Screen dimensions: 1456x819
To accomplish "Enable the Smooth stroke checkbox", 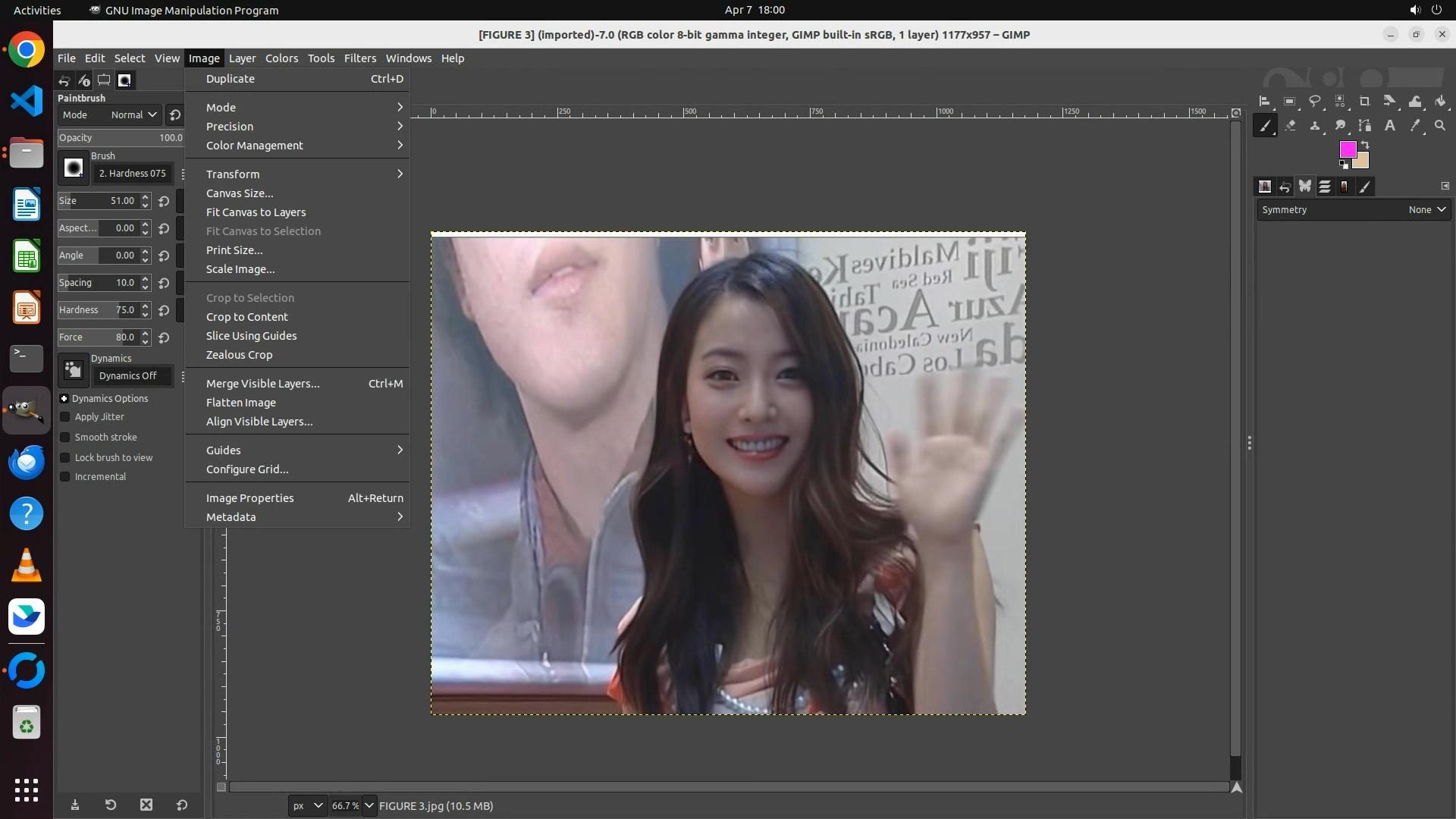I will click(x=65, y=438).
